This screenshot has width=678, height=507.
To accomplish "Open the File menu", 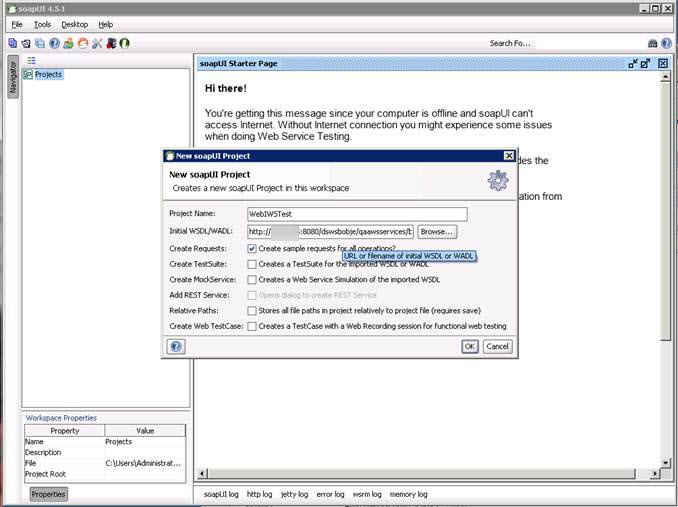I will [17, 25].
